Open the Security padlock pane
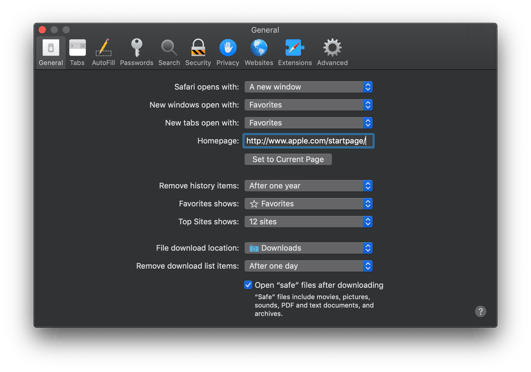This screenshot has width=531, height=372. 198,52
